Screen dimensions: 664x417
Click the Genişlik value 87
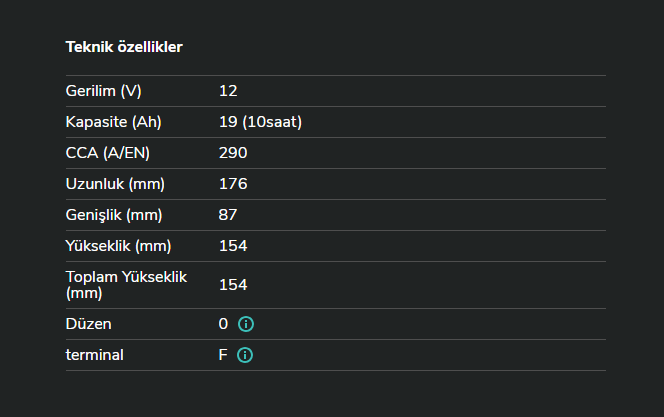pos(228,215)
